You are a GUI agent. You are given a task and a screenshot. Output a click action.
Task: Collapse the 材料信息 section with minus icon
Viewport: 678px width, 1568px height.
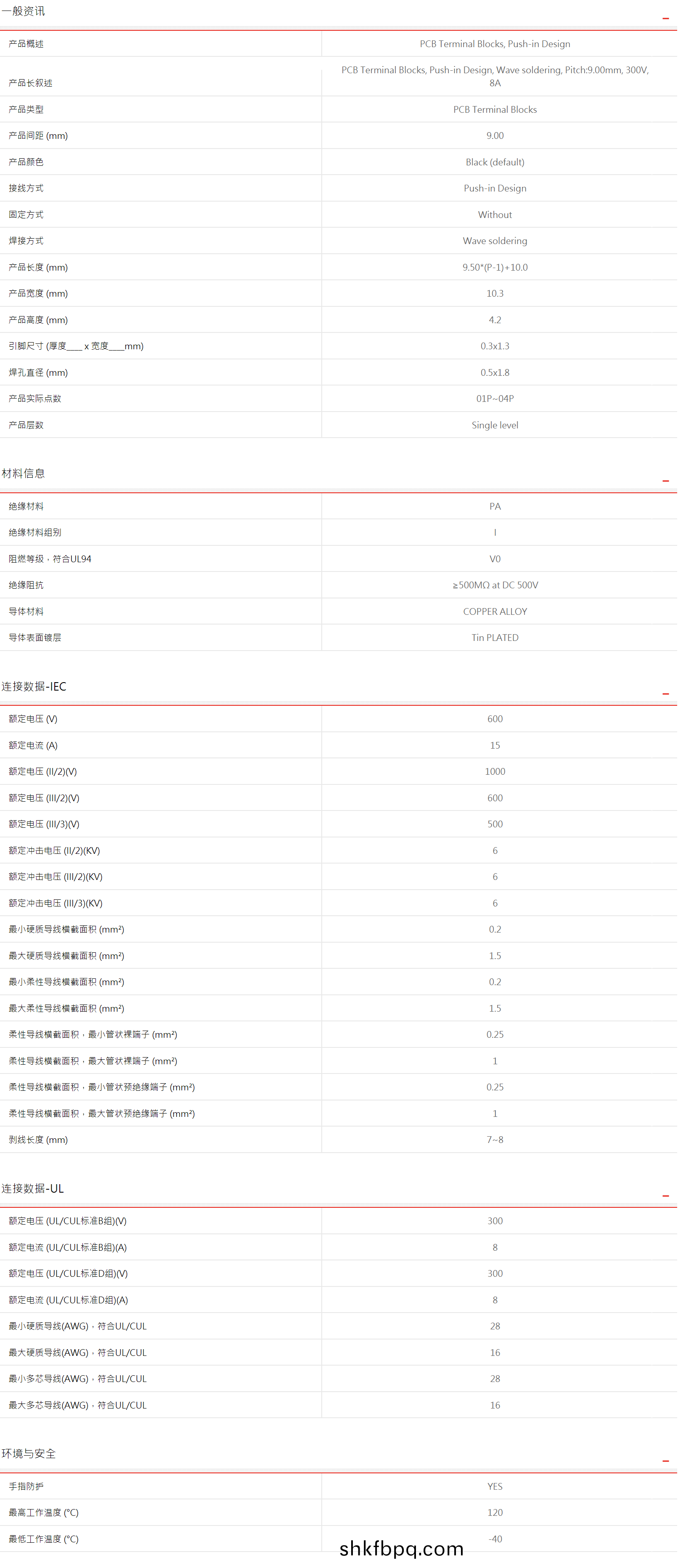pyautogui.click(x=665, y=481)
